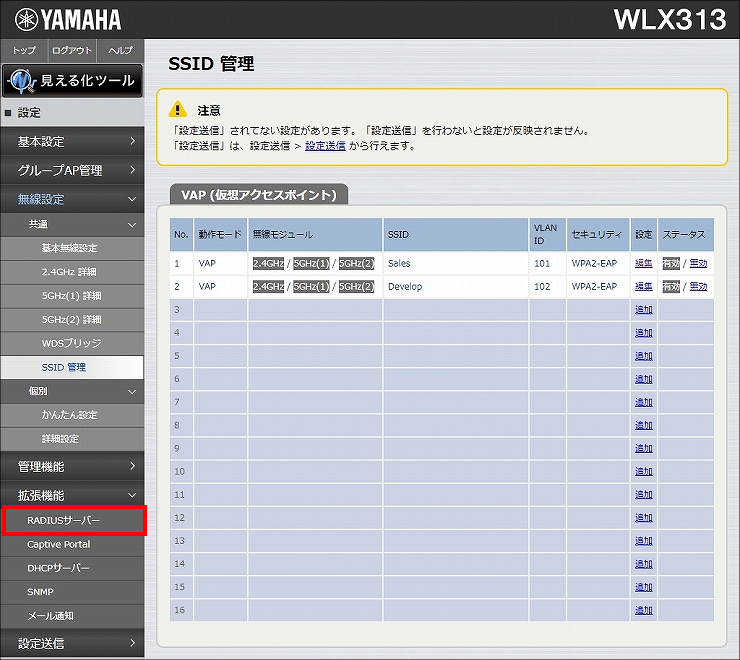Image resolution: width=740 pixels, height=660 pixels.
Task: Click the Yamaha logo in header
Action: (68, 20)
